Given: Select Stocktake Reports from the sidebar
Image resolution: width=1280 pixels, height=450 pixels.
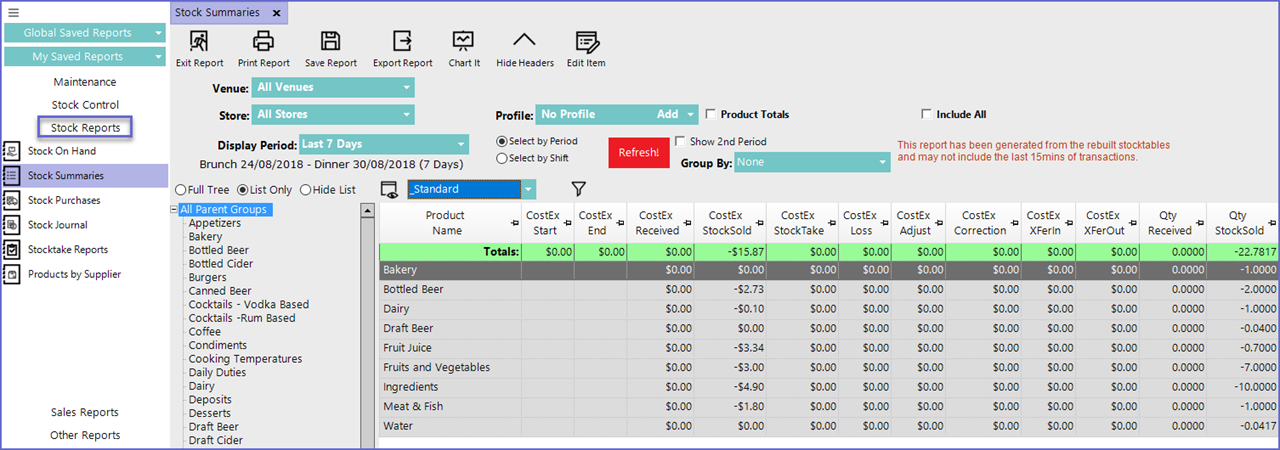Looking at the screenshot, I should click(x=68, y=250).
